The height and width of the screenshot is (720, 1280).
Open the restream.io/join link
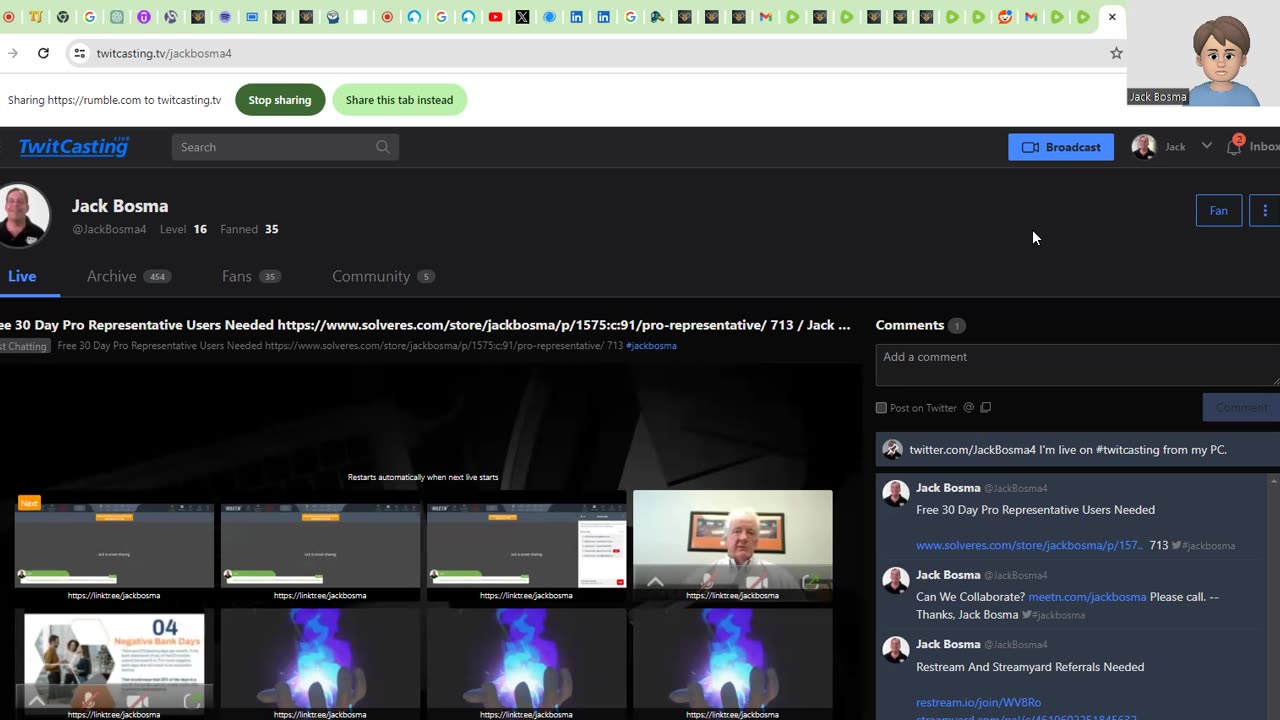tap(978, 703)
